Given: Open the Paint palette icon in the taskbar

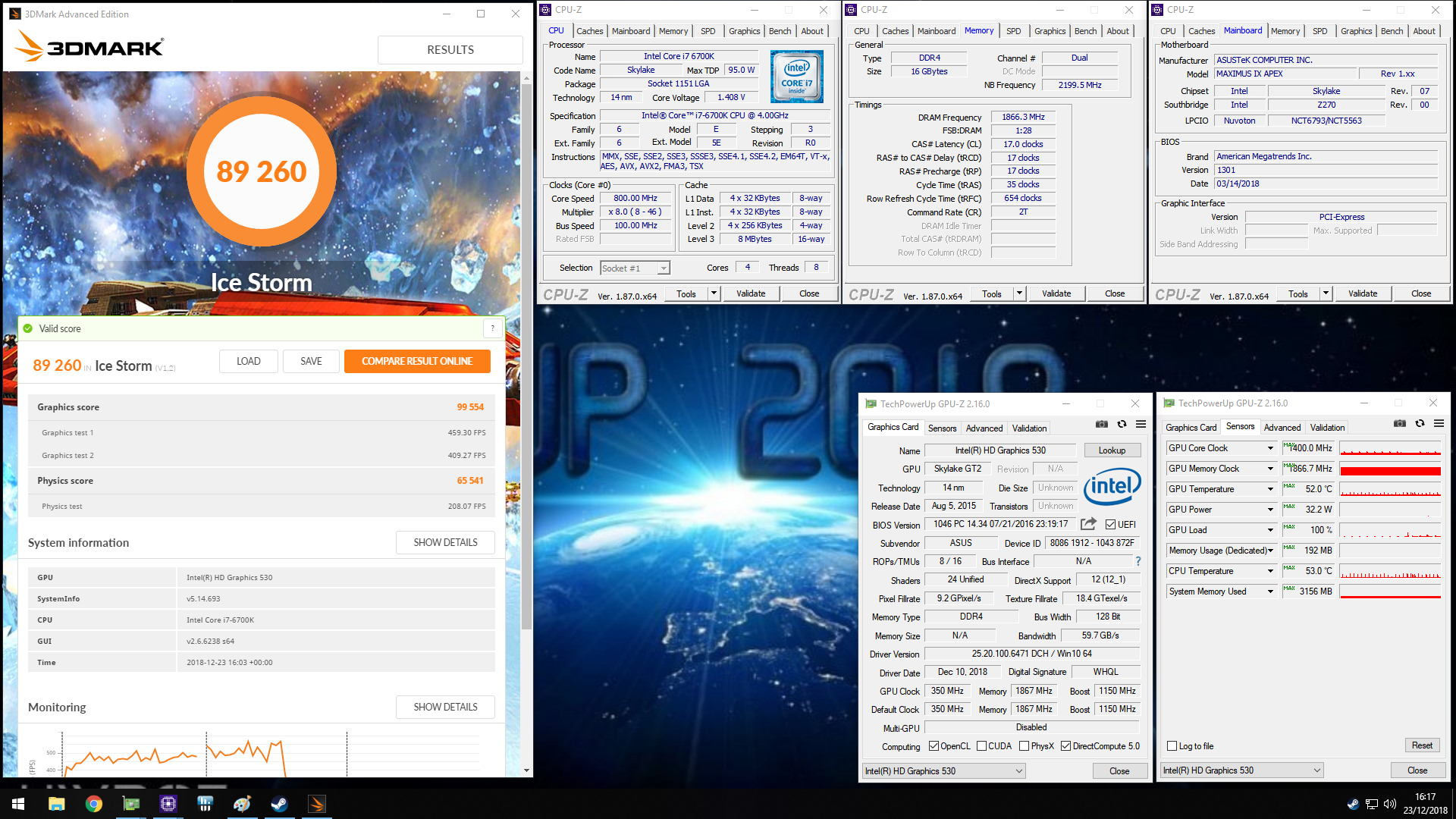Looking at the screenshot, I should 242,804.
